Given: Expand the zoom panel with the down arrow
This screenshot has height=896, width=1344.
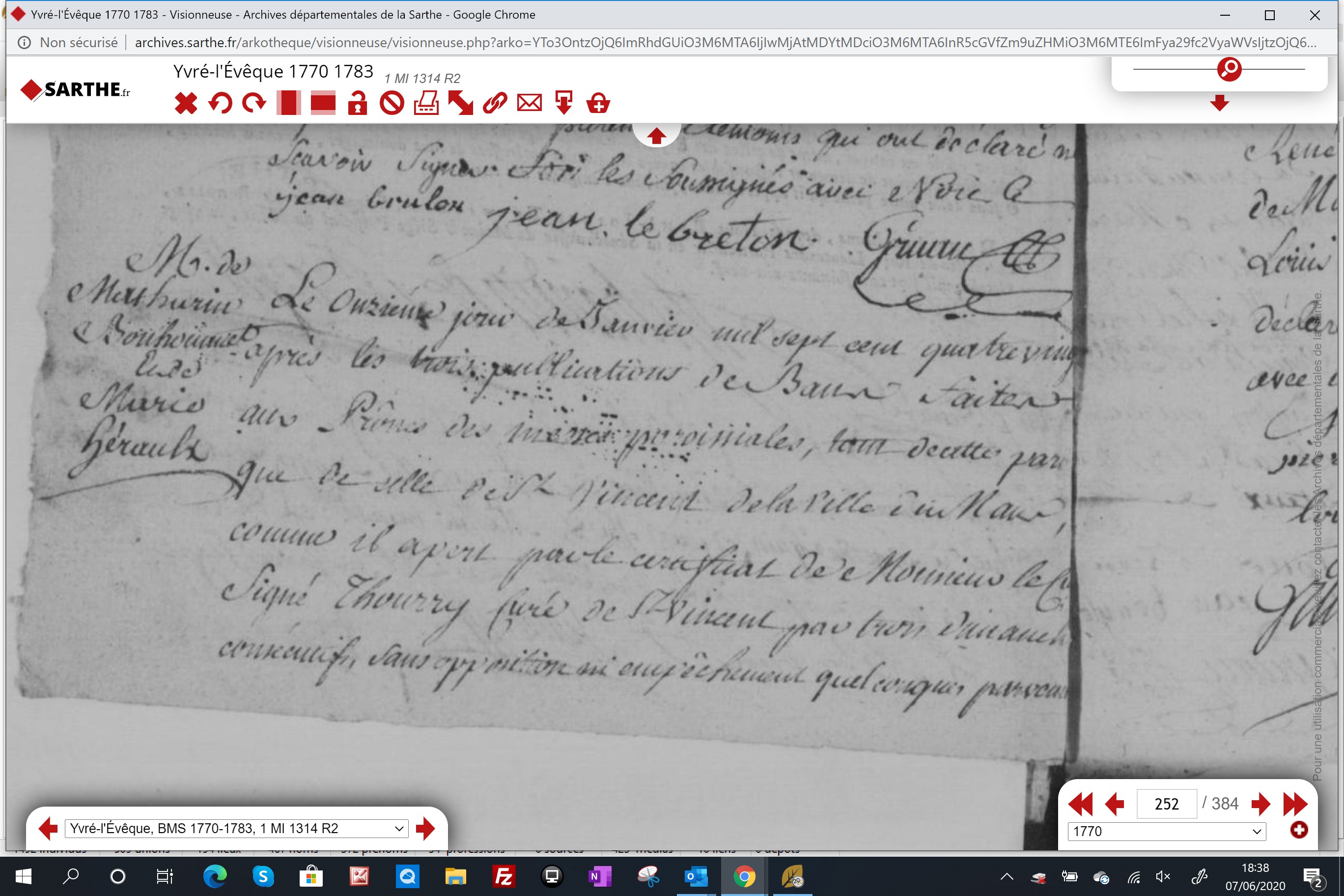Looking at the screenshot, I should coord(1219,104).
